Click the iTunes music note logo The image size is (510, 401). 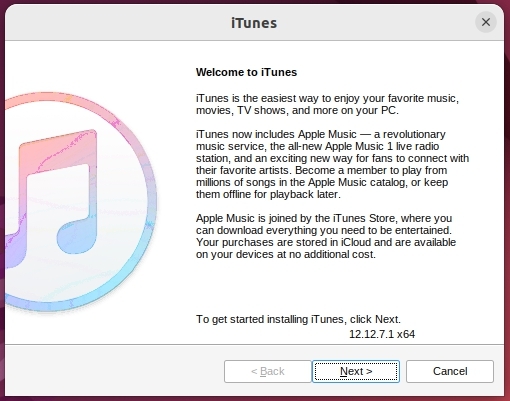point(81,202)
